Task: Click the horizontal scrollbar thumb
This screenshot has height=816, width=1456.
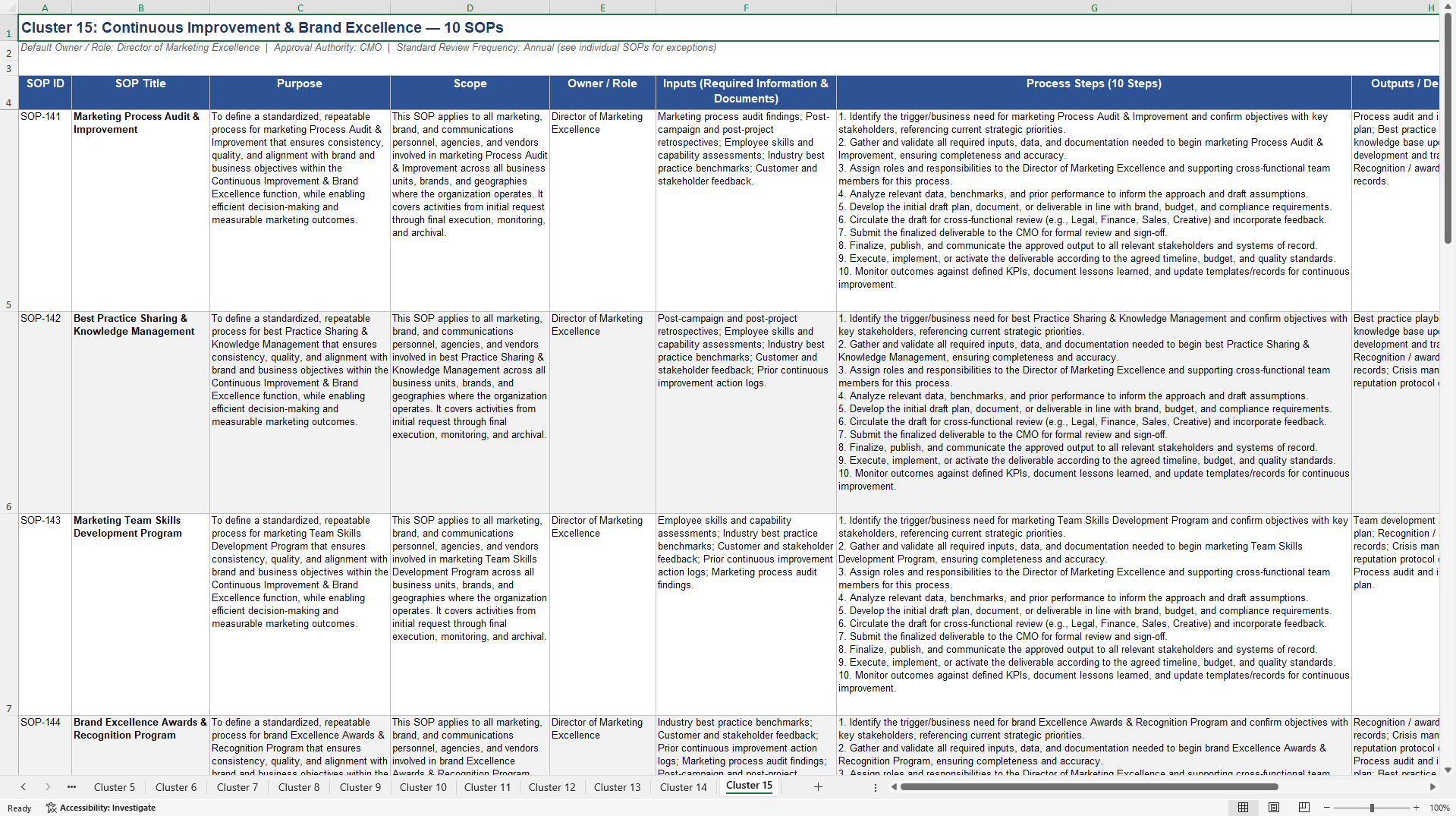Action: 1090,787
